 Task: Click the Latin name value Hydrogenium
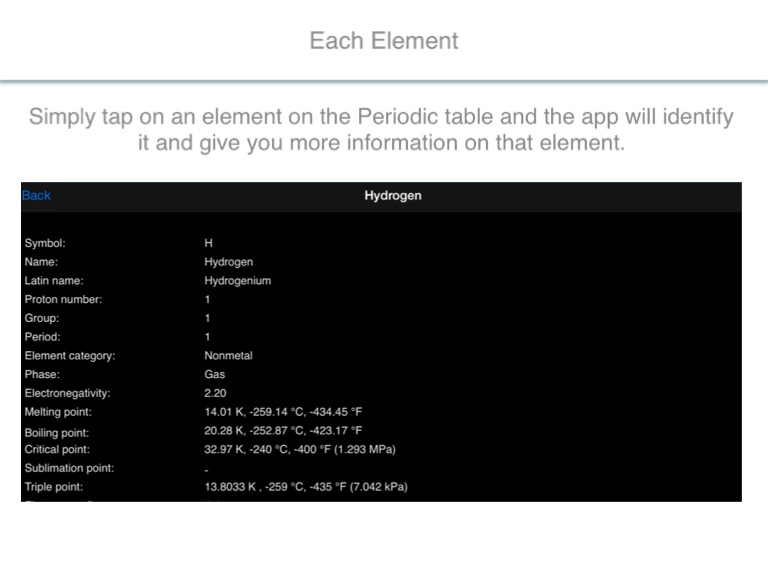[237, 281]
